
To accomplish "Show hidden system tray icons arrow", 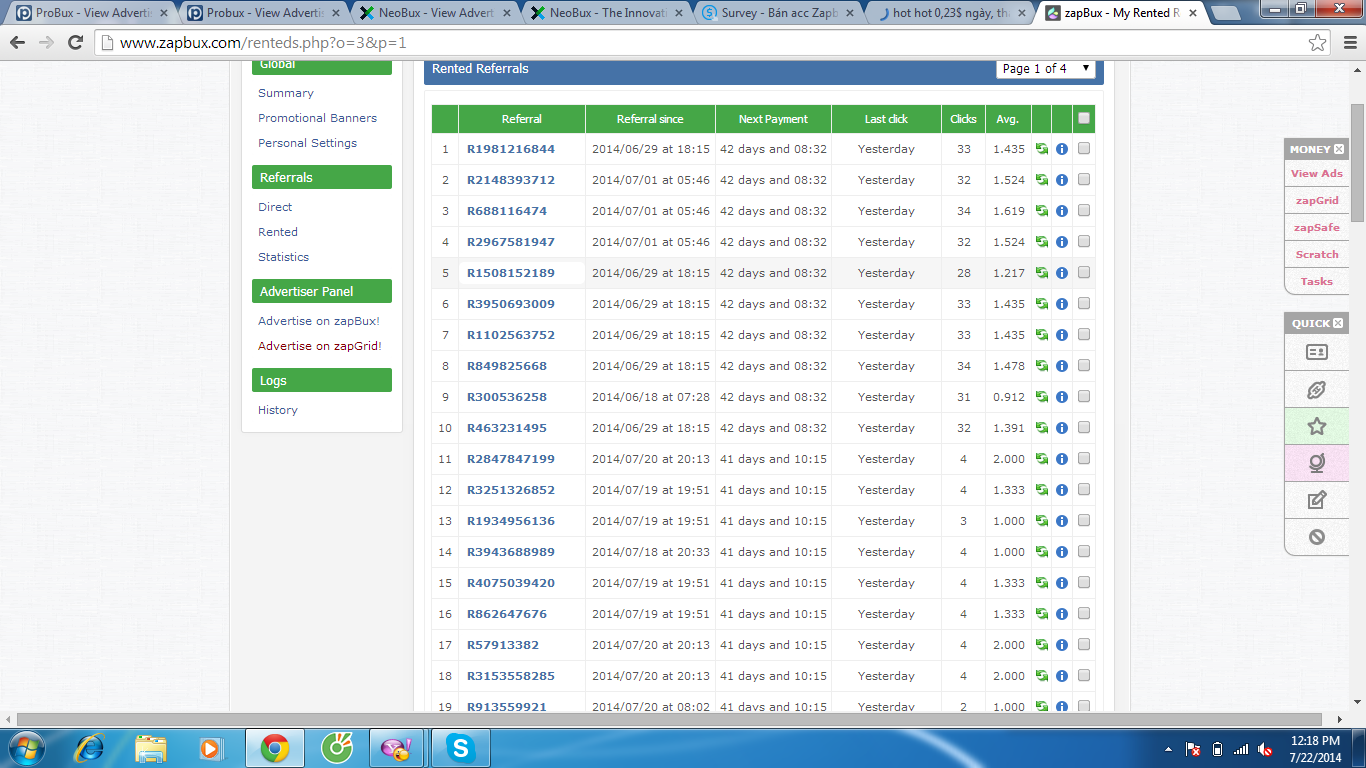I will (1168, 749).
